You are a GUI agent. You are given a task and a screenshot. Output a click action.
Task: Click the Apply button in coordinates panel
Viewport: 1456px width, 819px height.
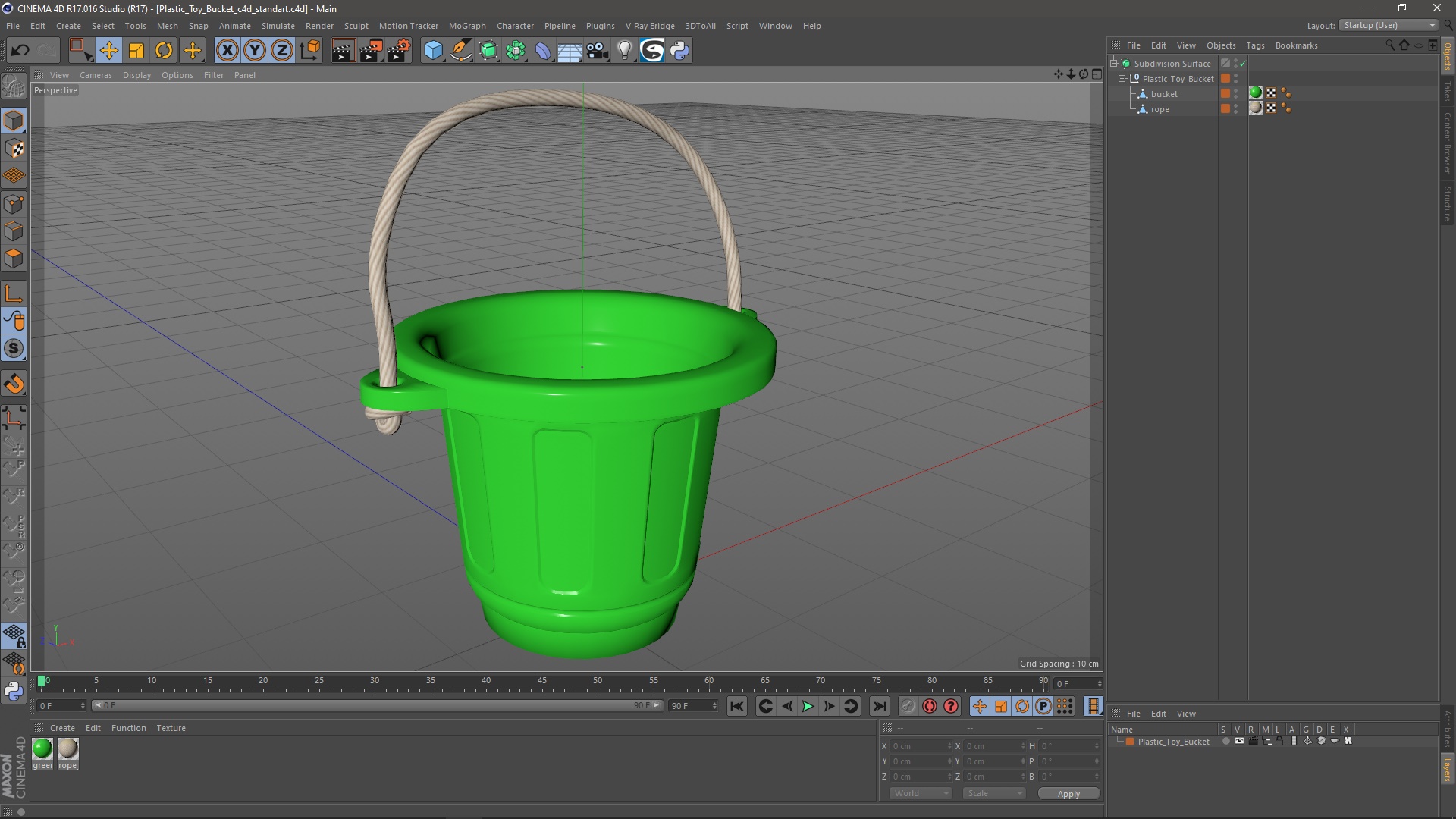point(1068,792)
